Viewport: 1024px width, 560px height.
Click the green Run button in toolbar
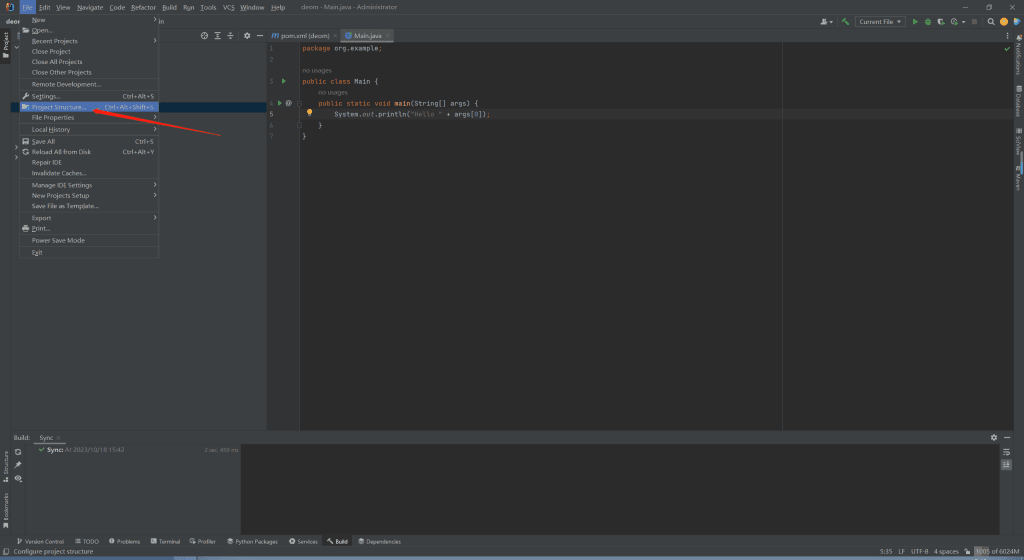[914, 21]
